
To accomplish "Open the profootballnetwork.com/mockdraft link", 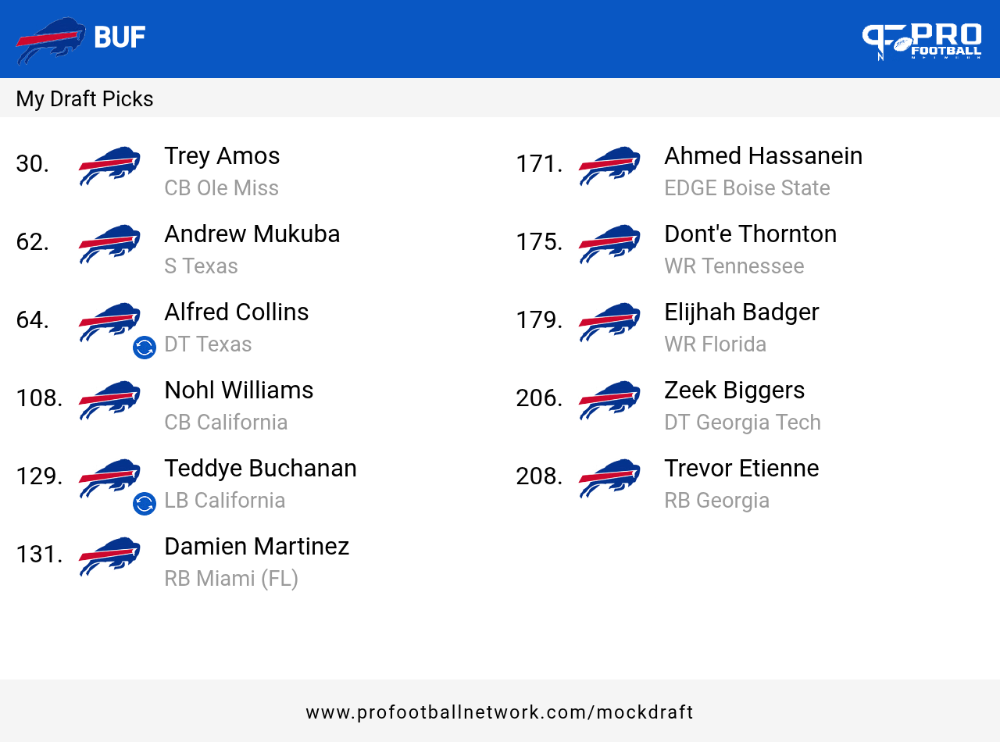I will pos(499,712).
